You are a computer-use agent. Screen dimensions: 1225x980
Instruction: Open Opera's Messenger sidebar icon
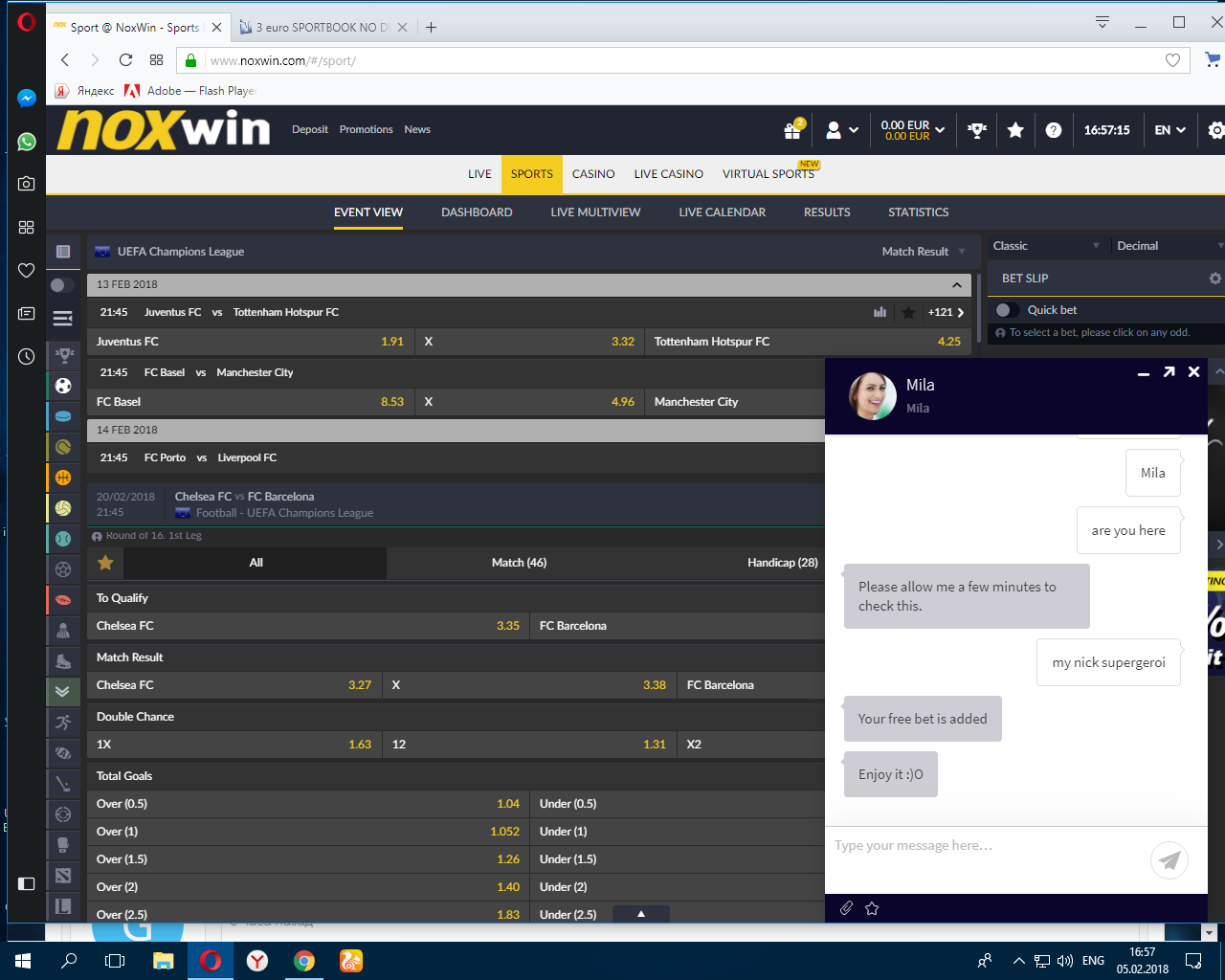(x=27, y=98)
